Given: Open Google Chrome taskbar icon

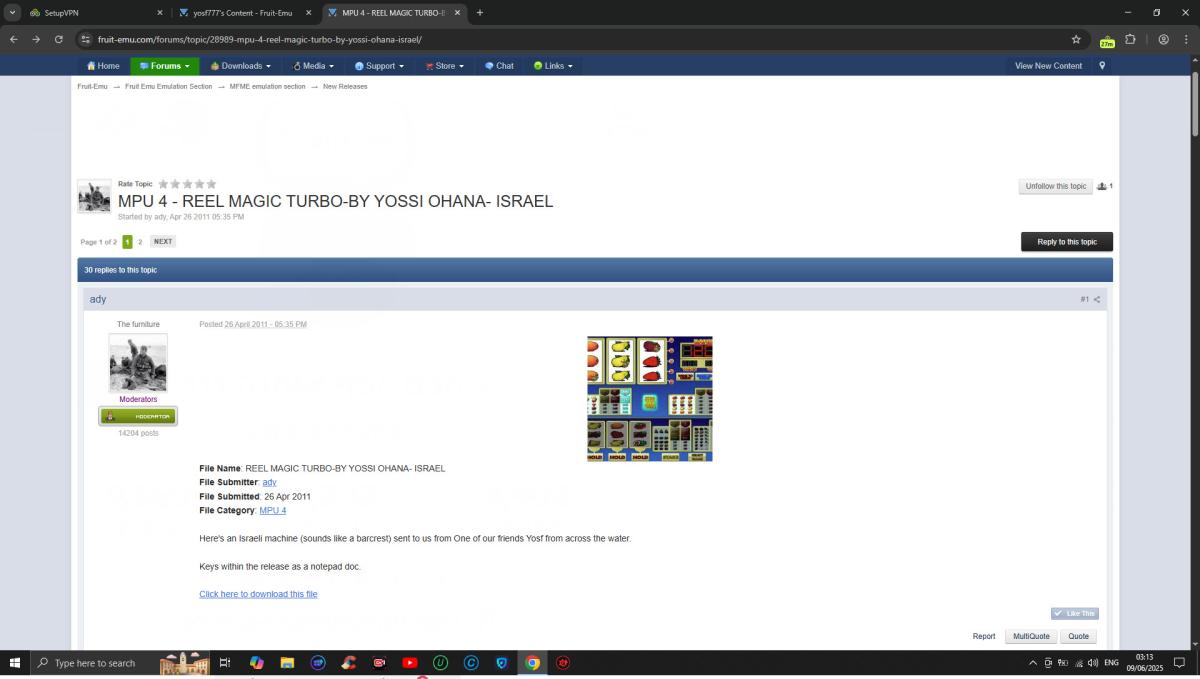Looking at the screenshot, I should 532,662.
